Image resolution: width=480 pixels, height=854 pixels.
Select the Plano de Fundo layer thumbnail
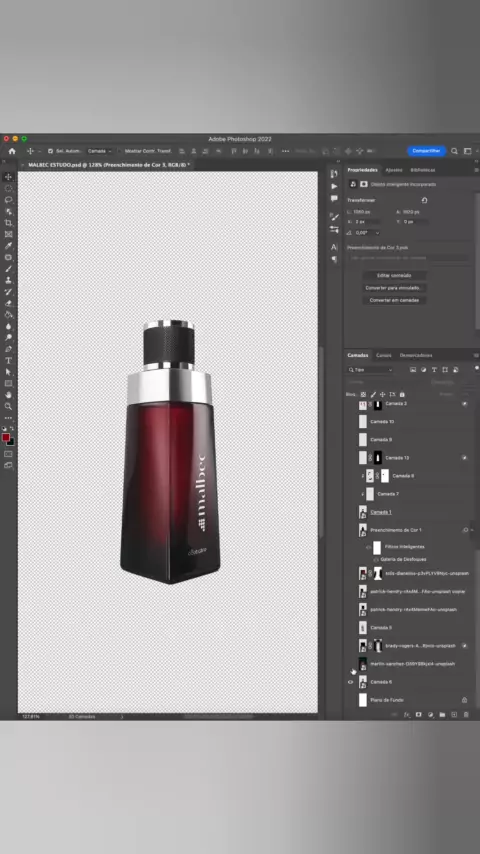point(363,700)
